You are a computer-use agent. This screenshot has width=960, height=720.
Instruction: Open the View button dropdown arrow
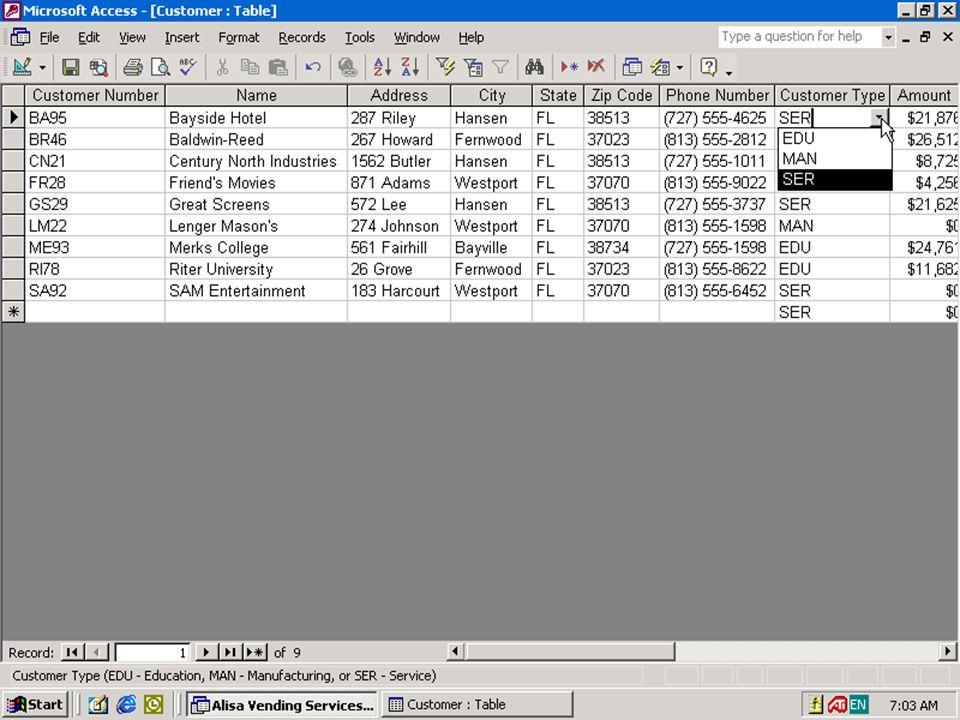click(42, 67)
